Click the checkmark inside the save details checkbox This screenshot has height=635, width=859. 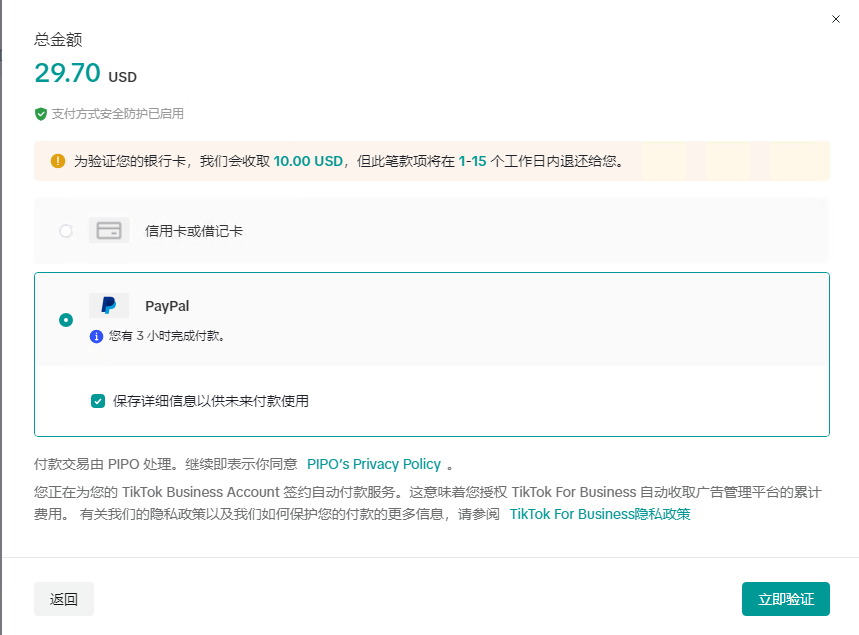[97, 400]
